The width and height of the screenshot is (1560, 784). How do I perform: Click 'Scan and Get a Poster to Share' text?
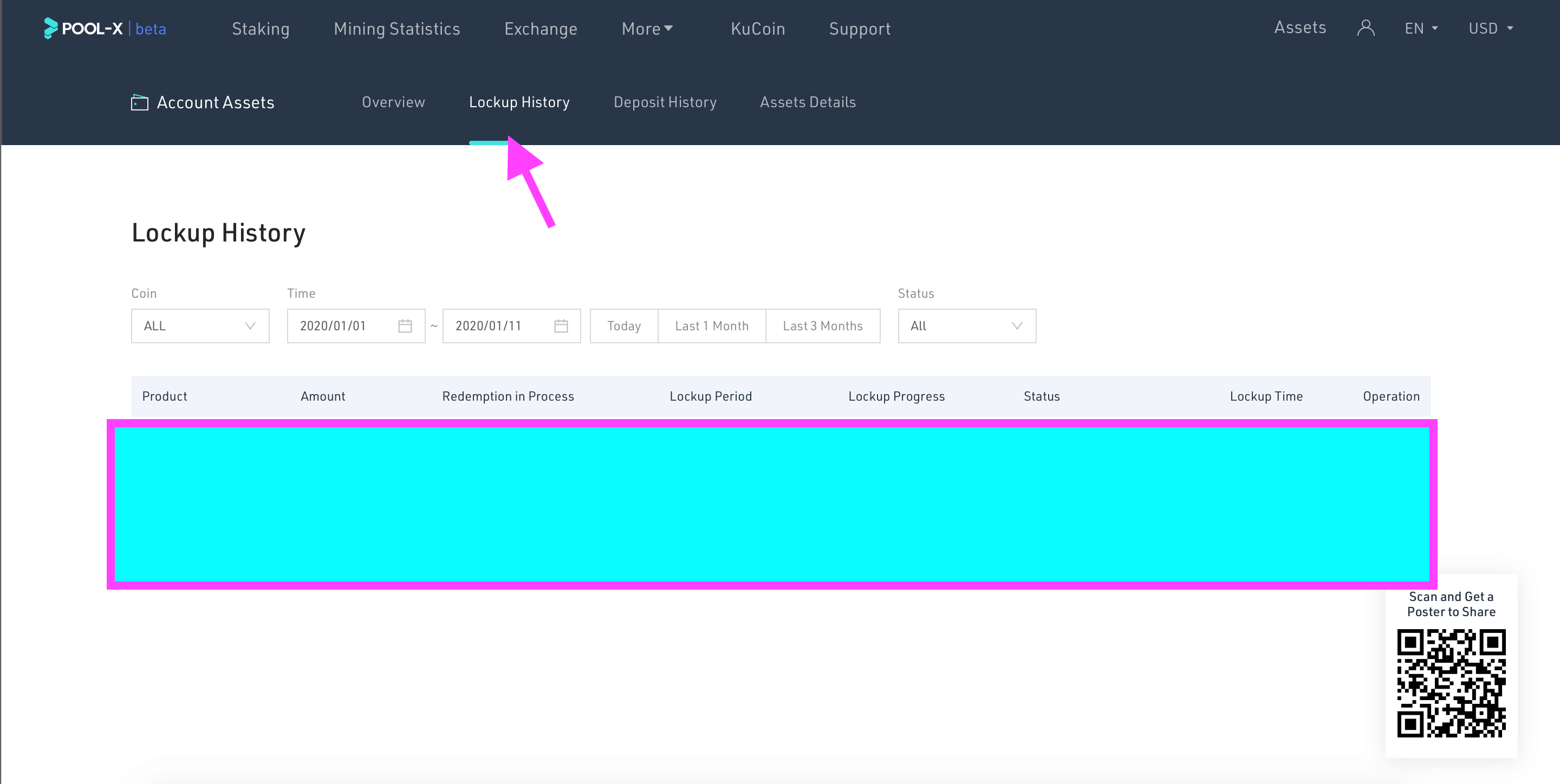[1451, 604]
